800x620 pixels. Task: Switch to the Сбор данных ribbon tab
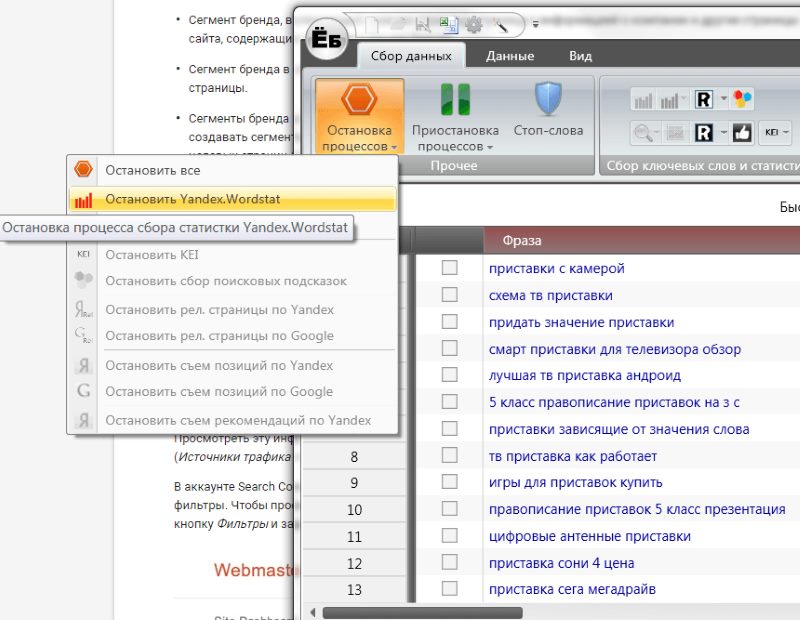click(x=411, y=56)
